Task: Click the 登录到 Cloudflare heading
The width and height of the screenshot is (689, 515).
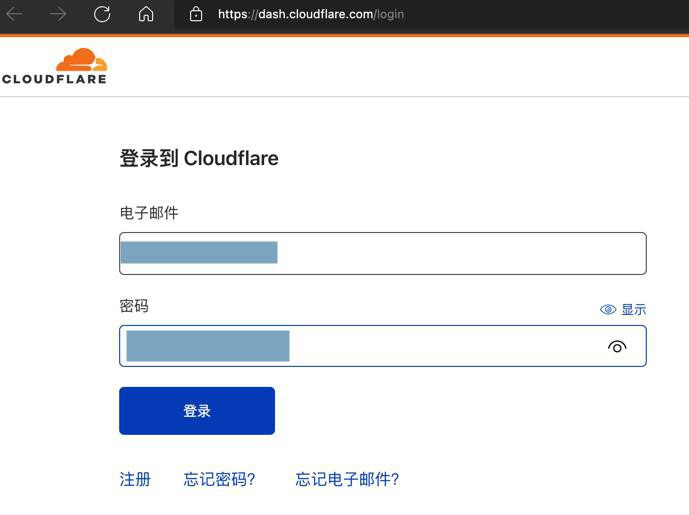Action: pyautogui.click(x=199, y=158)
